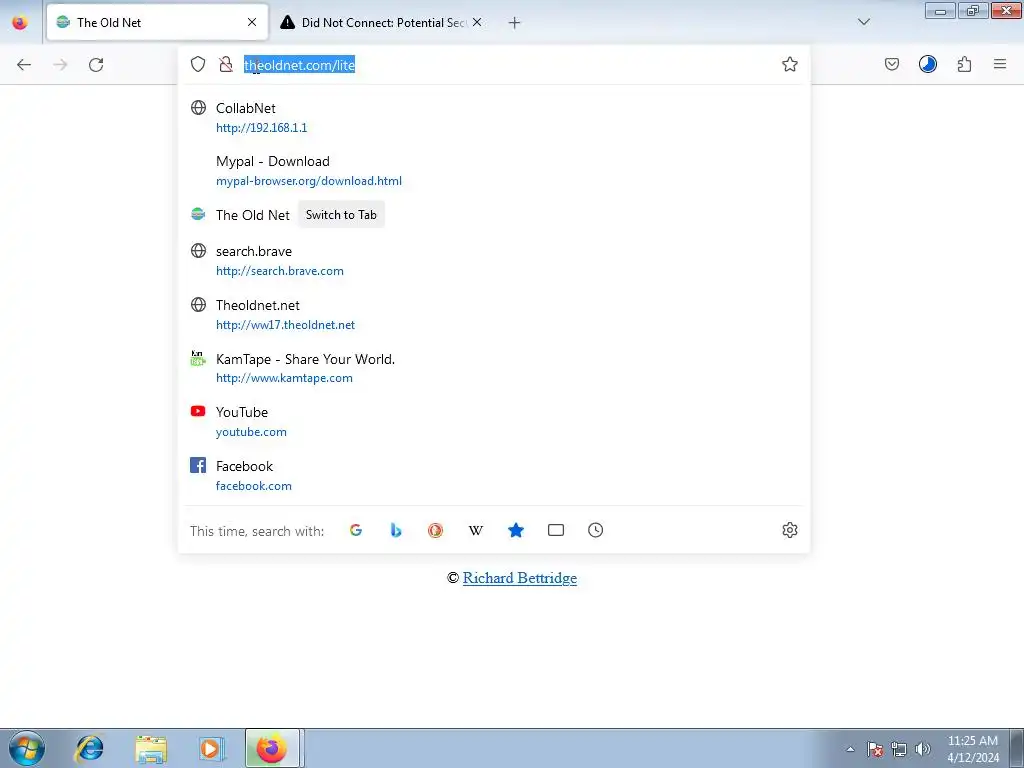Go back with the back arrow
Screen dimensions: 1024x768
coord(24,64)
